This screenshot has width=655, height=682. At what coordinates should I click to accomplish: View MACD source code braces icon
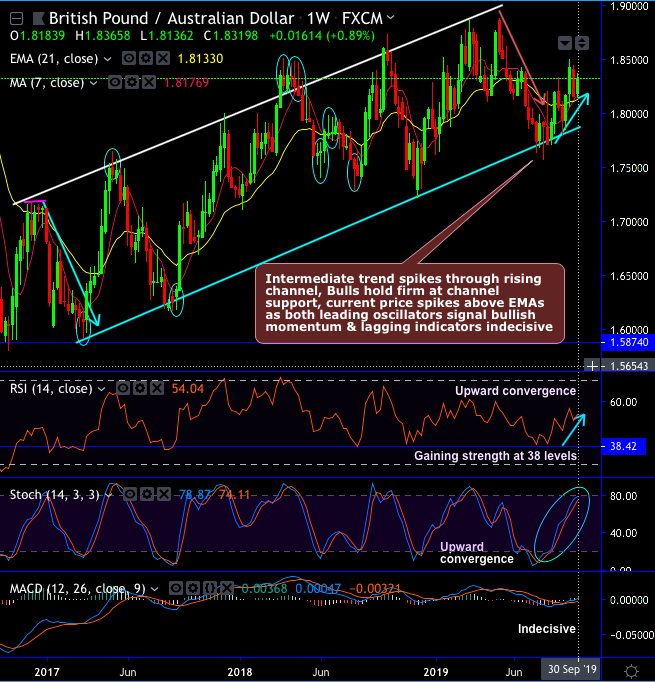(x=210, y=588)
